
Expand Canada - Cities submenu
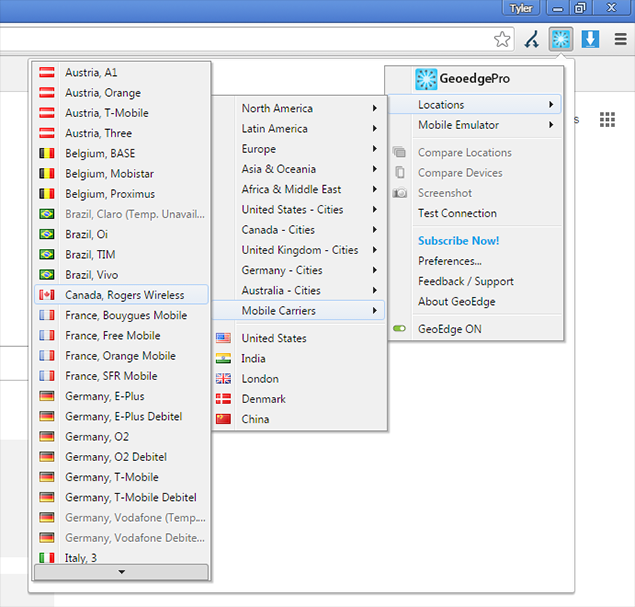tap(298, 230)
